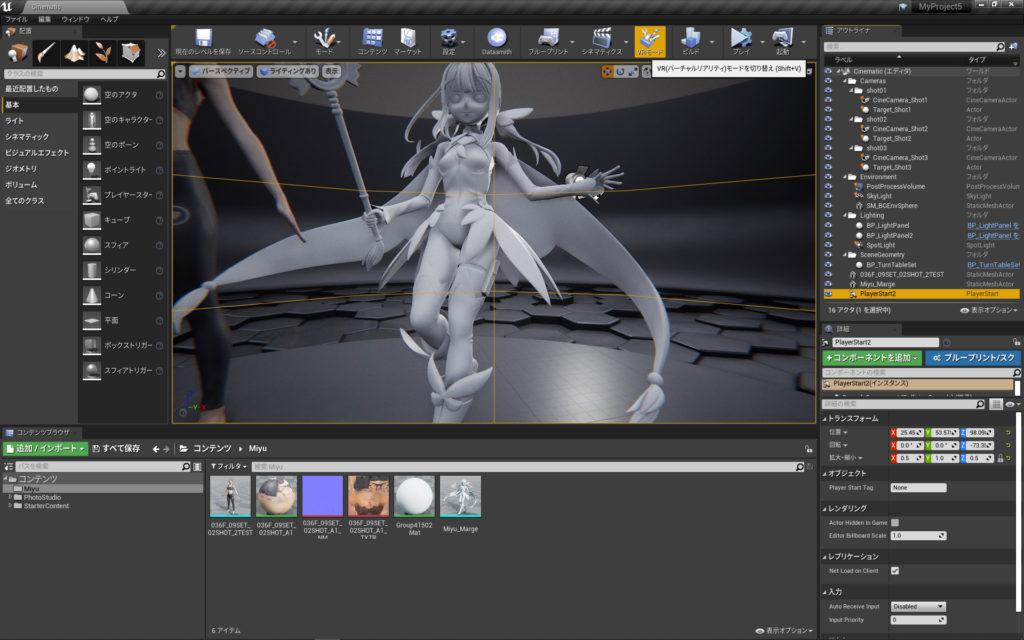The image size is (1024, 640).
Task: Click the Datasmith toolbar icon
Action: point(496,39)
